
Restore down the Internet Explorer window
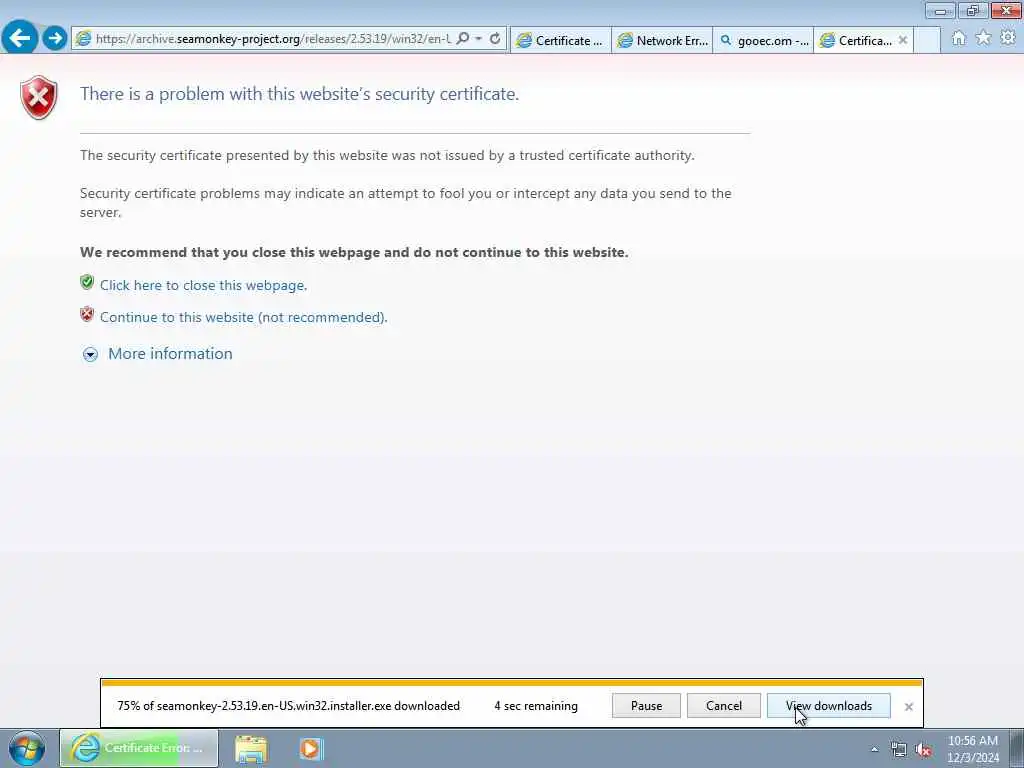point(973,10)
